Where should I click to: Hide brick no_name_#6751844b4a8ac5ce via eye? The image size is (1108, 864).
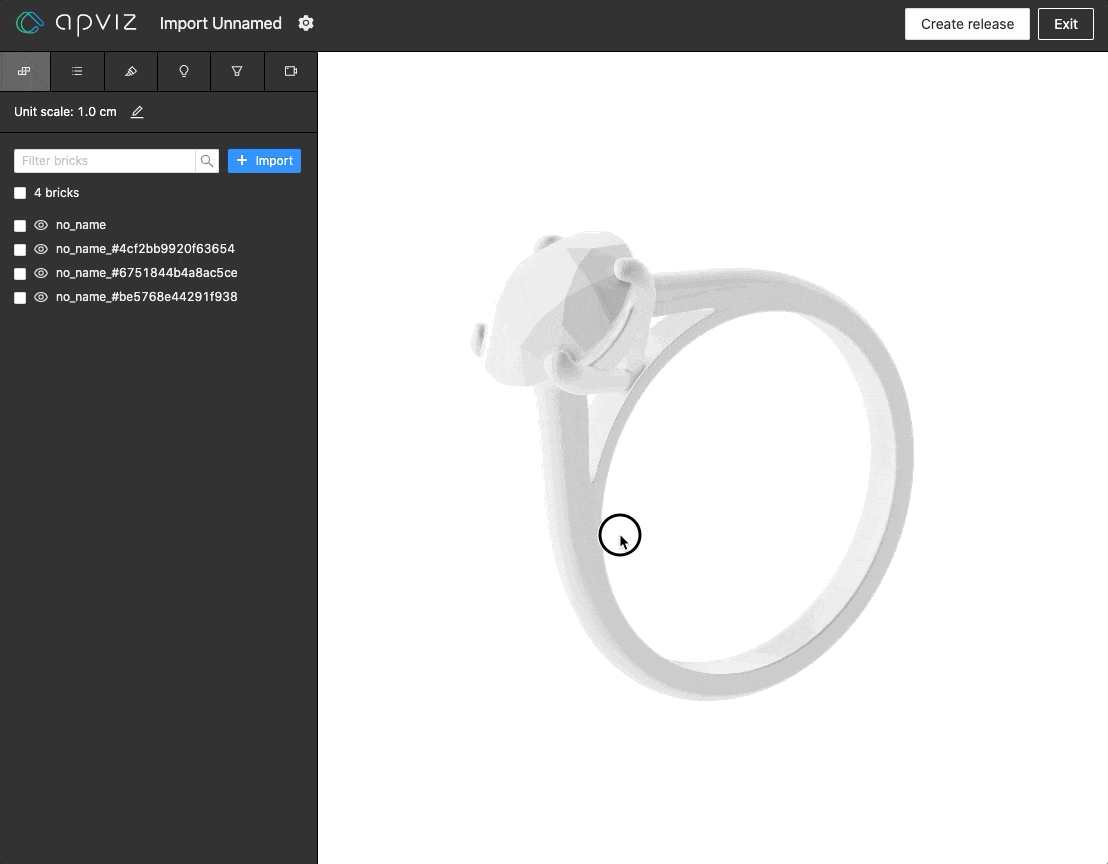point(41,273)
